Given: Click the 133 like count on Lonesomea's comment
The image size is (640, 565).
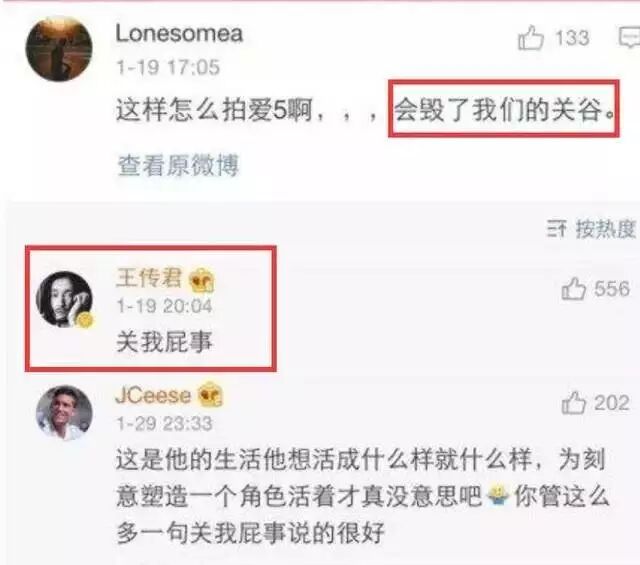Looking at the screenshot, I should 572,38.
